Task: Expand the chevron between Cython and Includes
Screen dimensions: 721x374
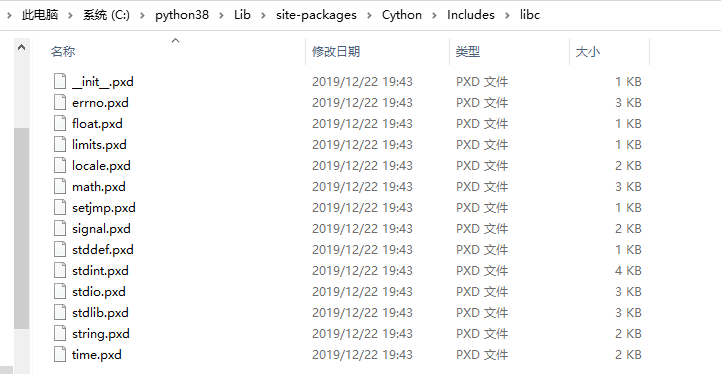Action: point(434,16)
